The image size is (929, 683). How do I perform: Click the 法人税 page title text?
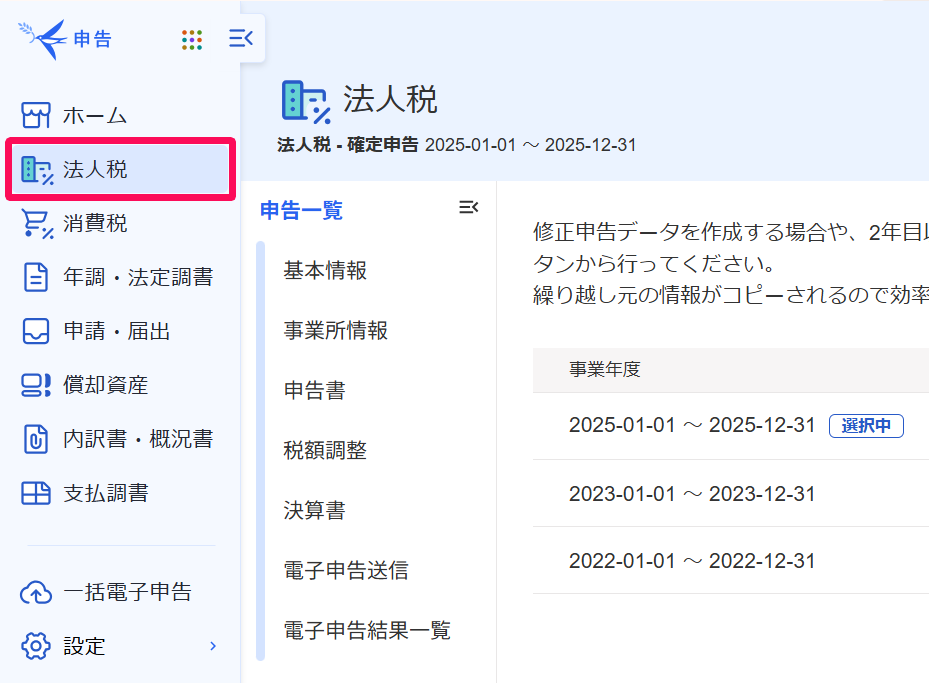[x=390, y=99]
